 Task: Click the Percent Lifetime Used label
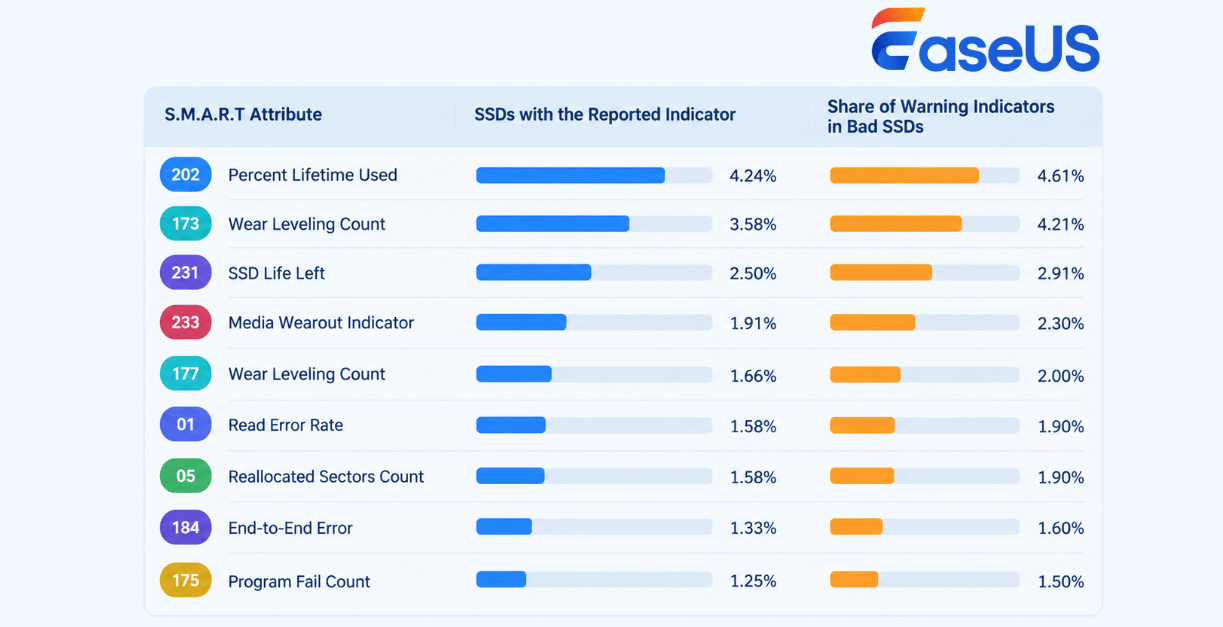(x=313, y=175)
